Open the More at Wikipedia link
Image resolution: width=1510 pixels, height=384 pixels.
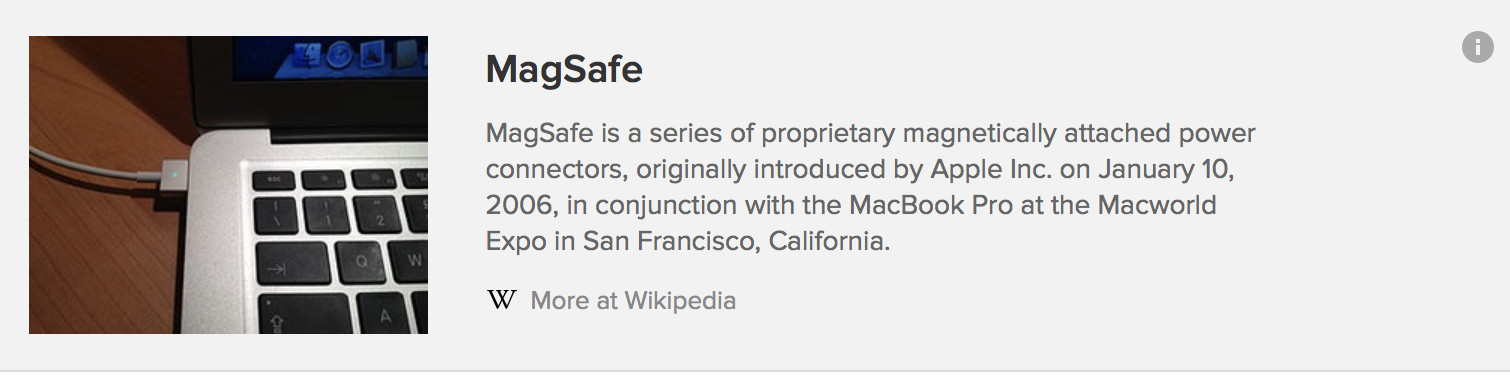click(633, 300)
